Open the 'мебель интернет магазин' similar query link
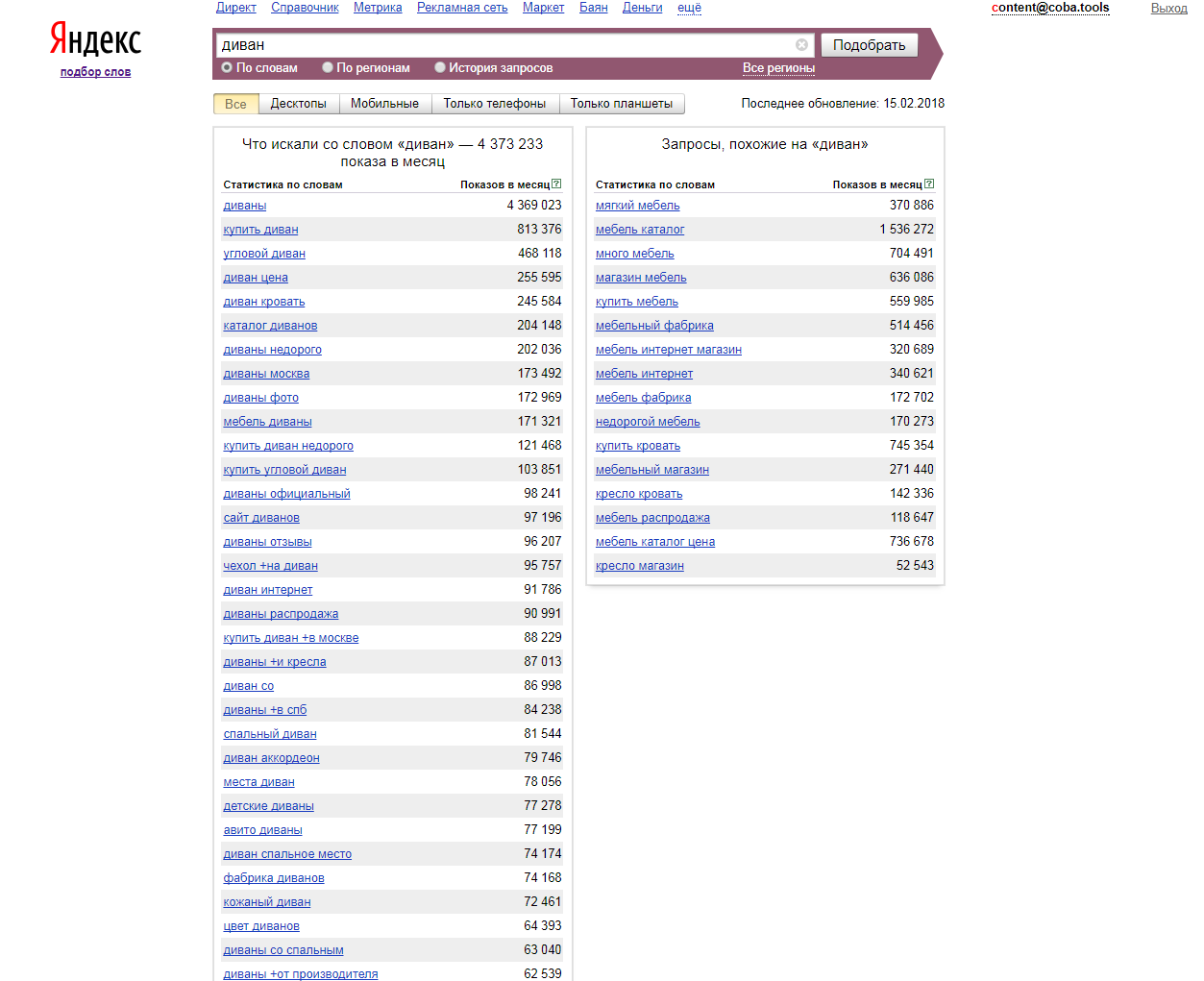Viewport: 1204px width, 981px height. click(668, 350)
